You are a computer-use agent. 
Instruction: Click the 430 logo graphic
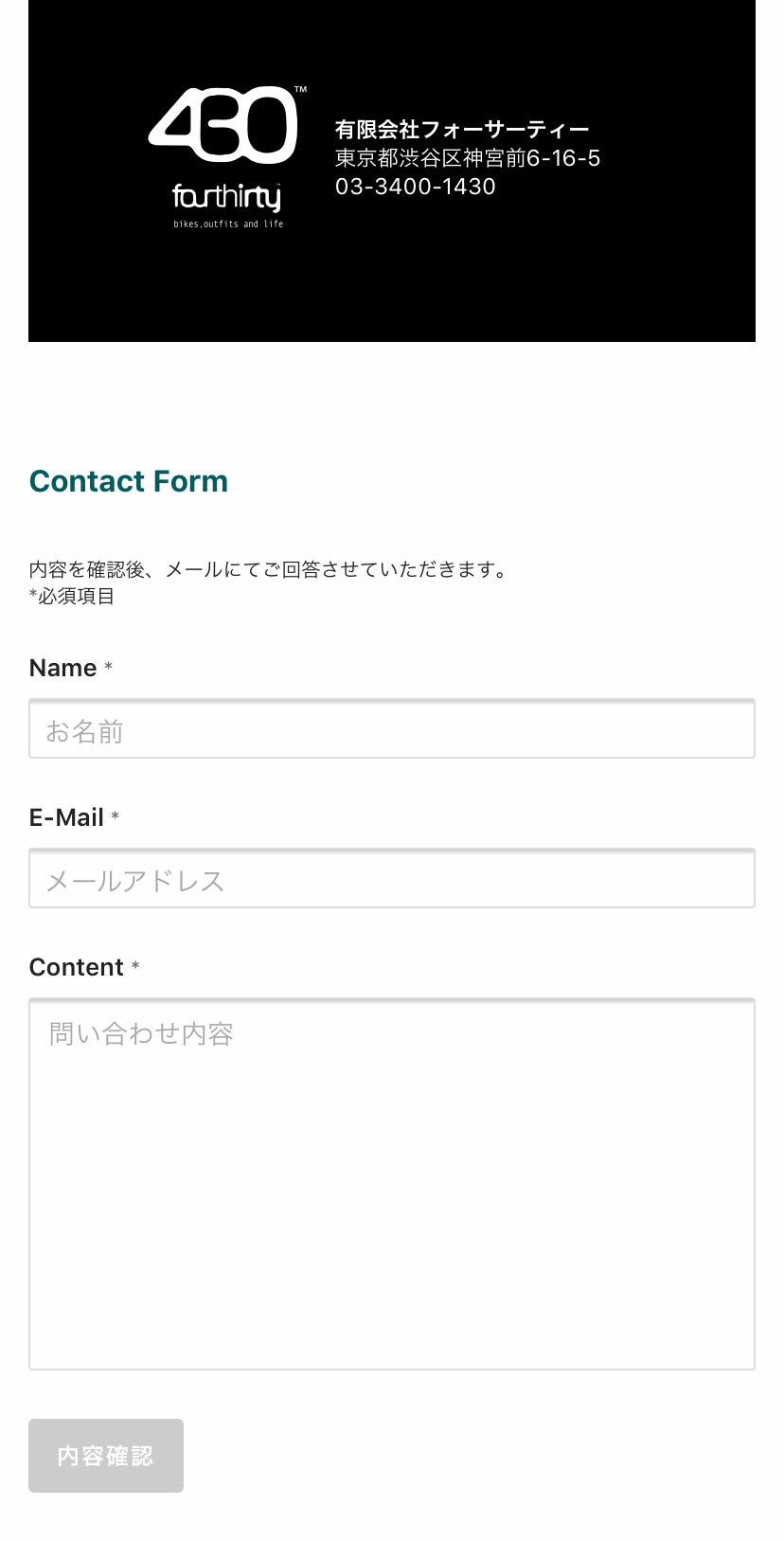coord(223,125)
